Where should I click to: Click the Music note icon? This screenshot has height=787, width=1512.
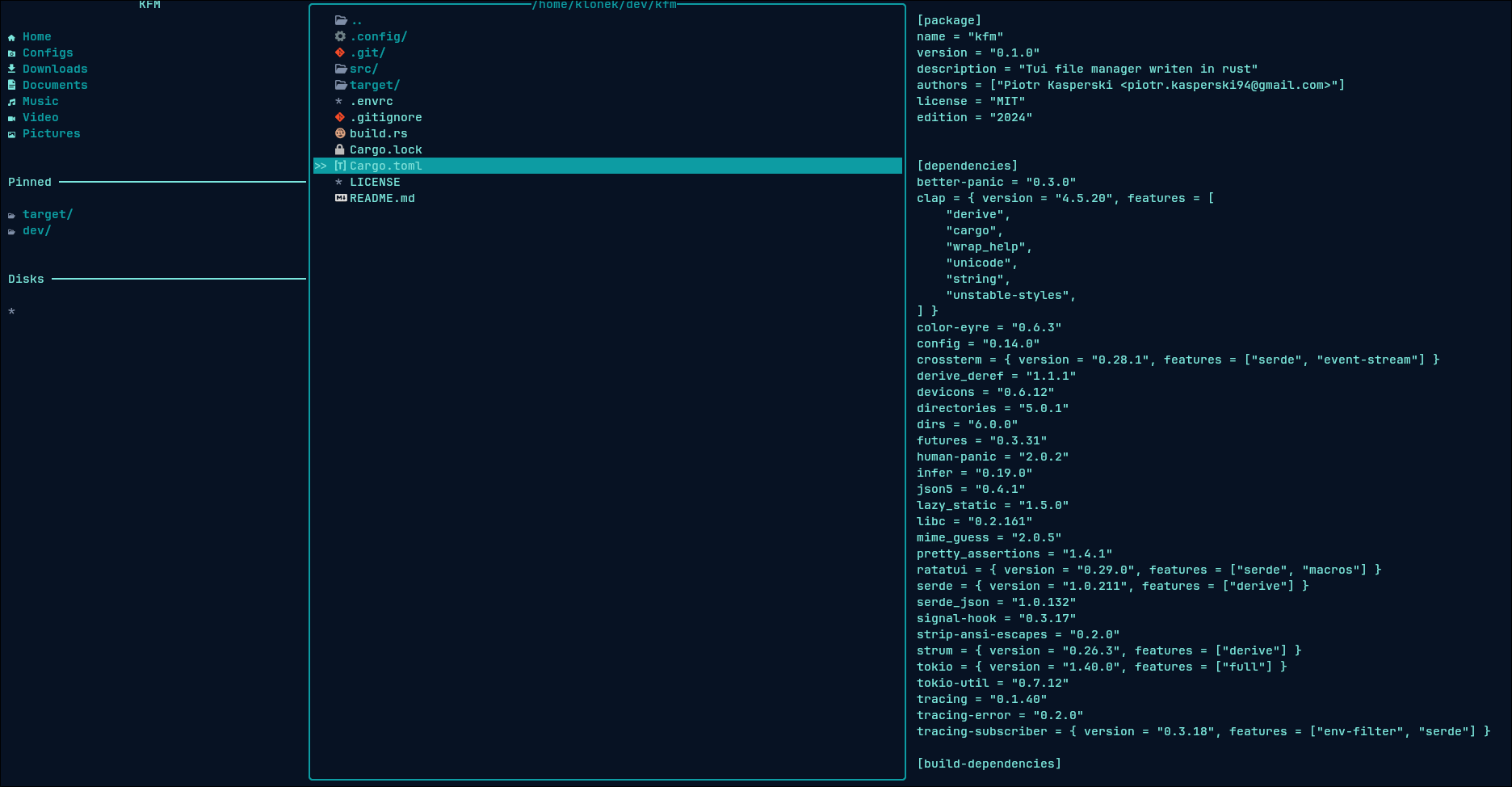click(x=11, y=102)
